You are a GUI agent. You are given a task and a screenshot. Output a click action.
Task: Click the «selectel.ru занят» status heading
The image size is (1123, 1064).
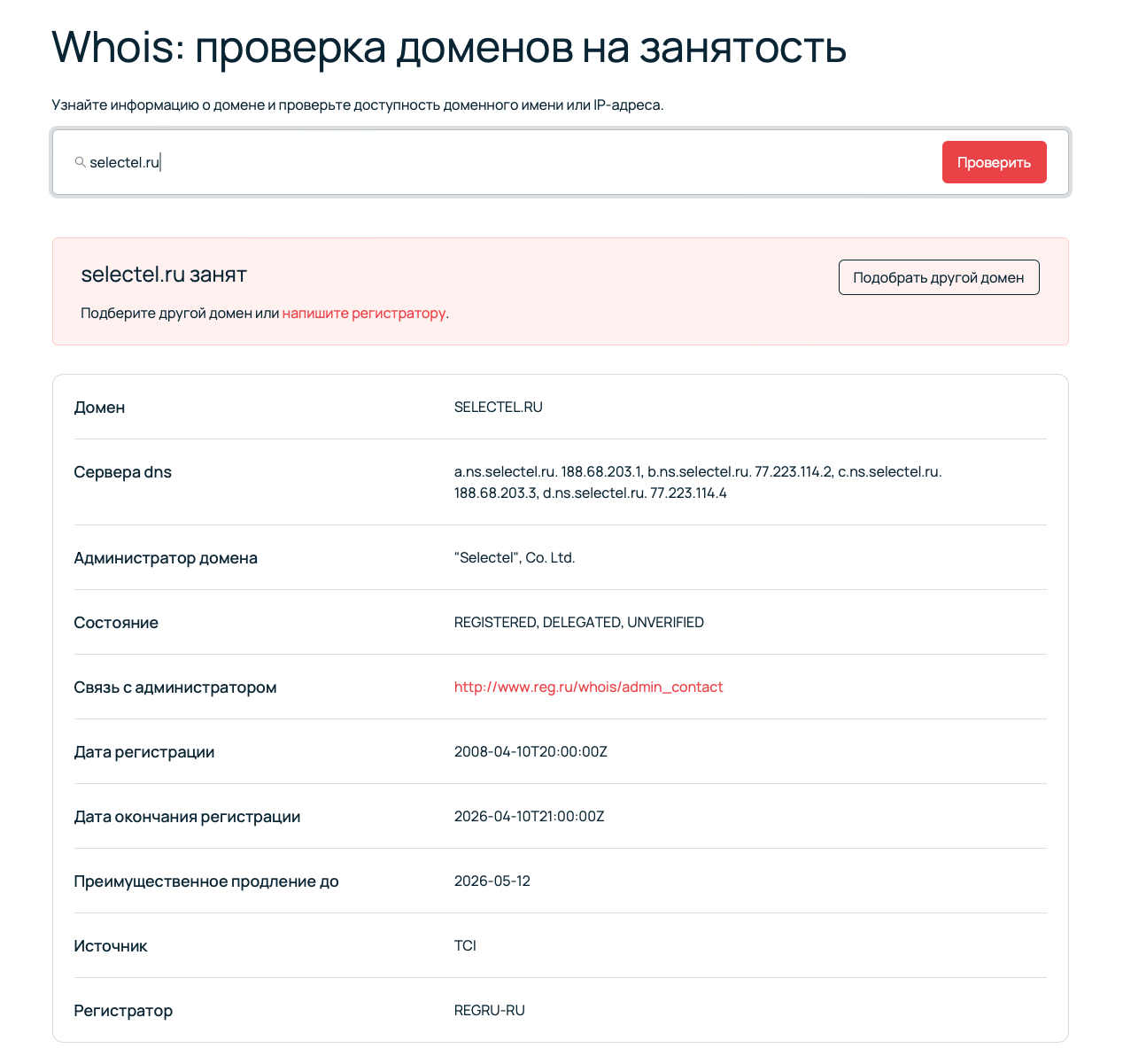coord(164,274)
